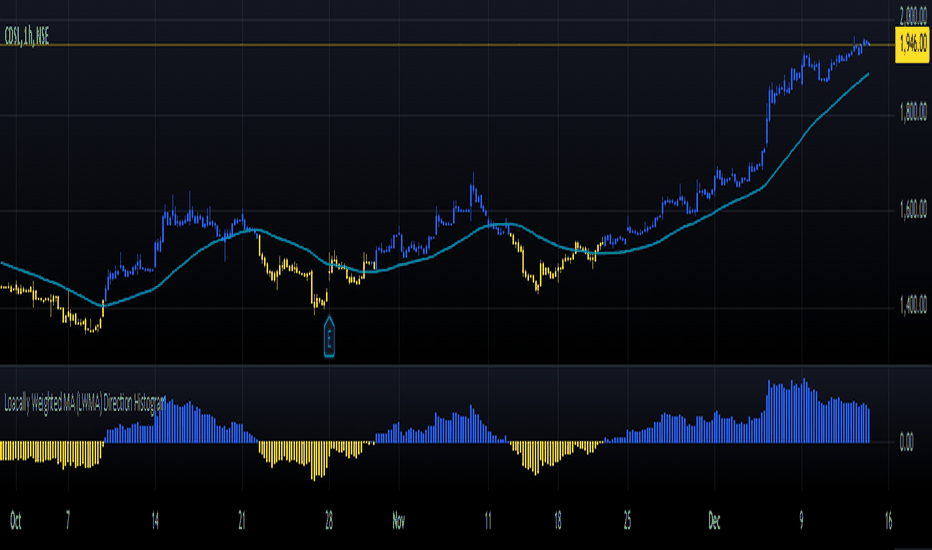Select the yellow horizontal price line

447,45
